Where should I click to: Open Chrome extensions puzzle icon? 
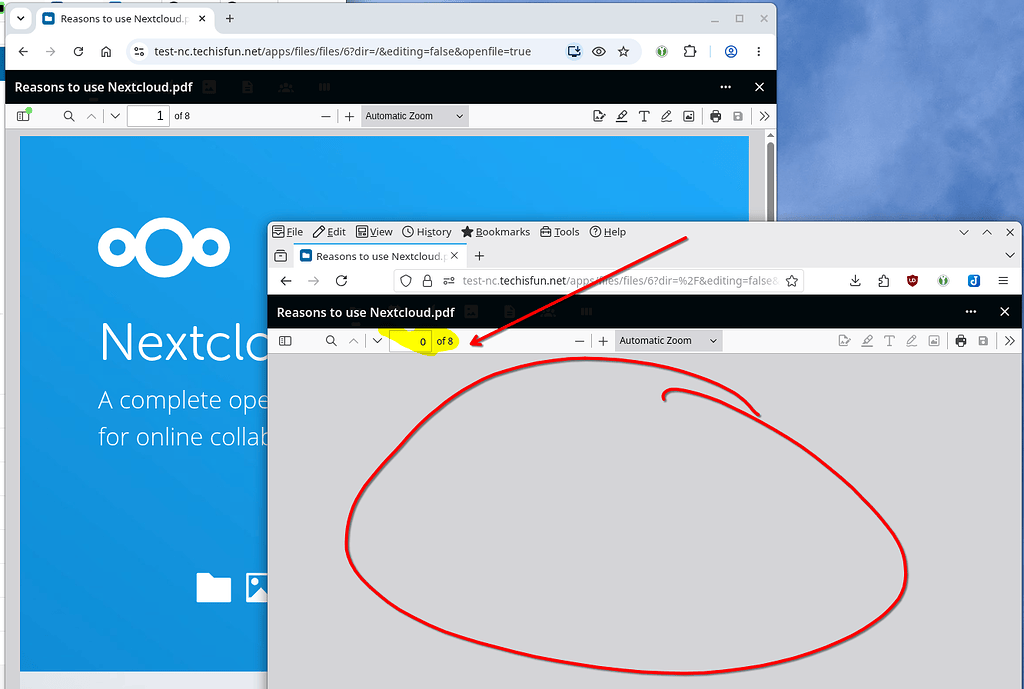click(x=690, y=52)
